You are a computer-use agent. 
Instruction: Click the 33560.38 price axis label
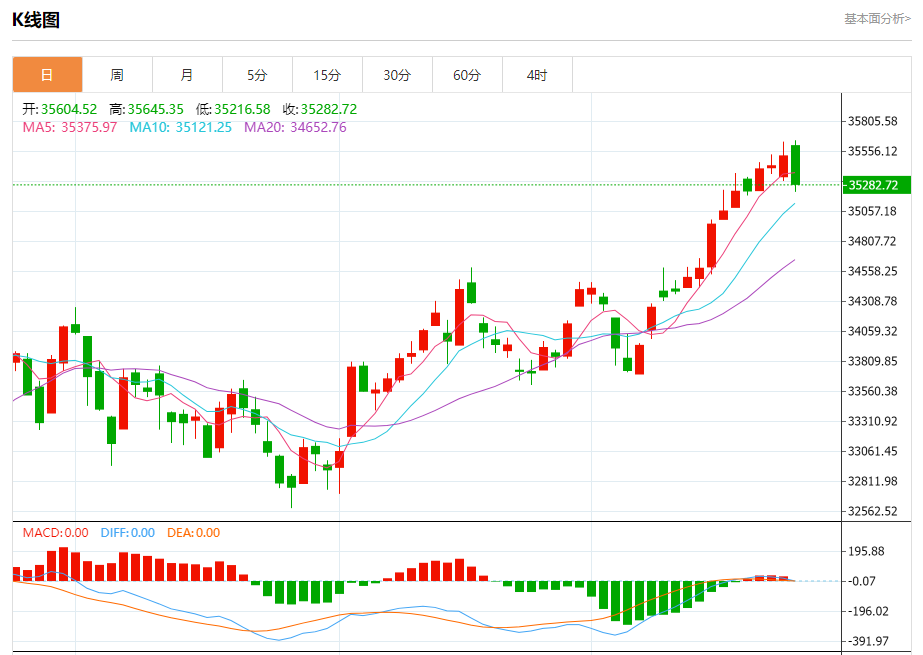(872, 391)
